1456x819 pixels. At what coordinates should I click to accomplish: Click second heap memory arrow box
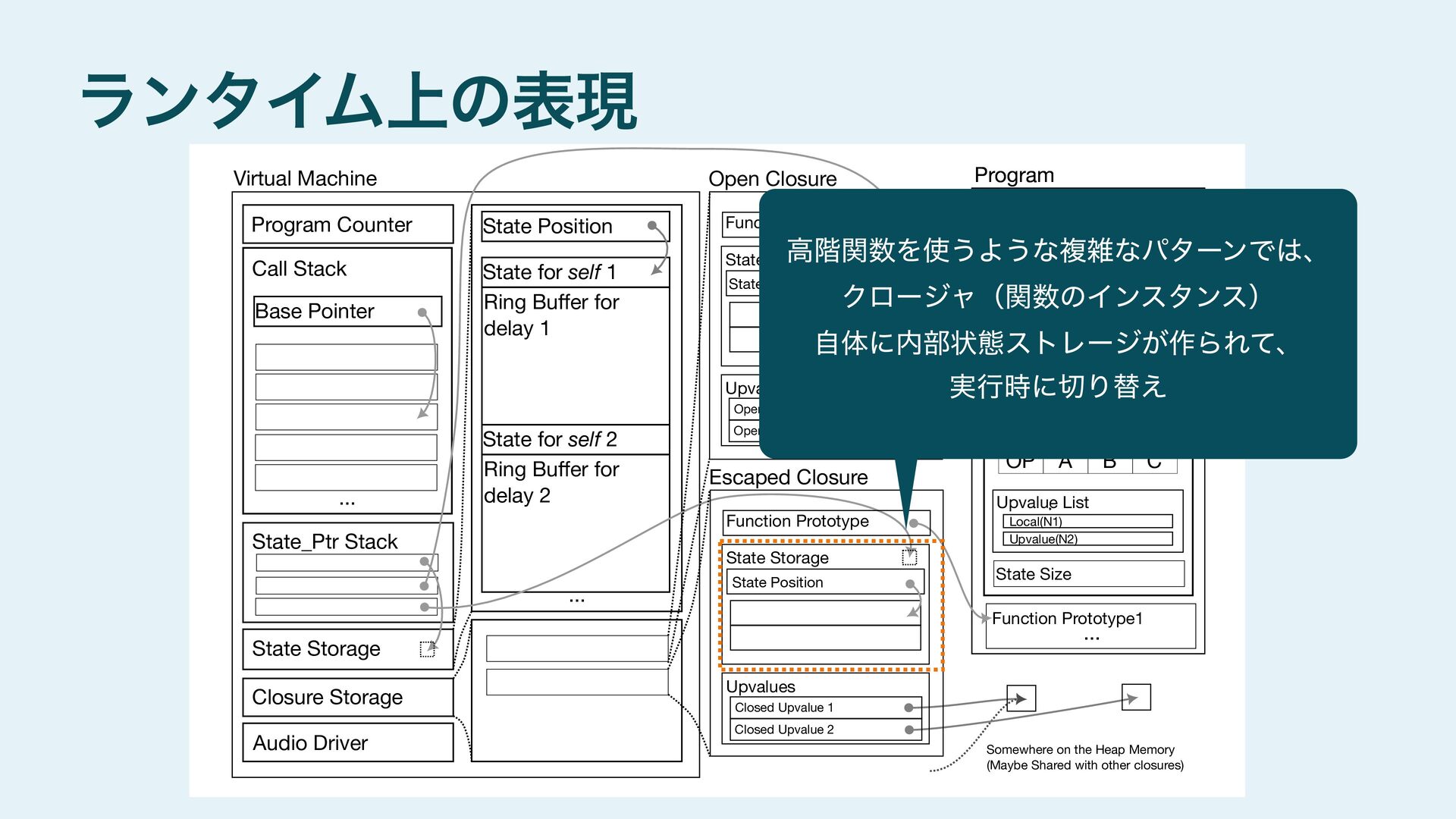pos(1135,697)
